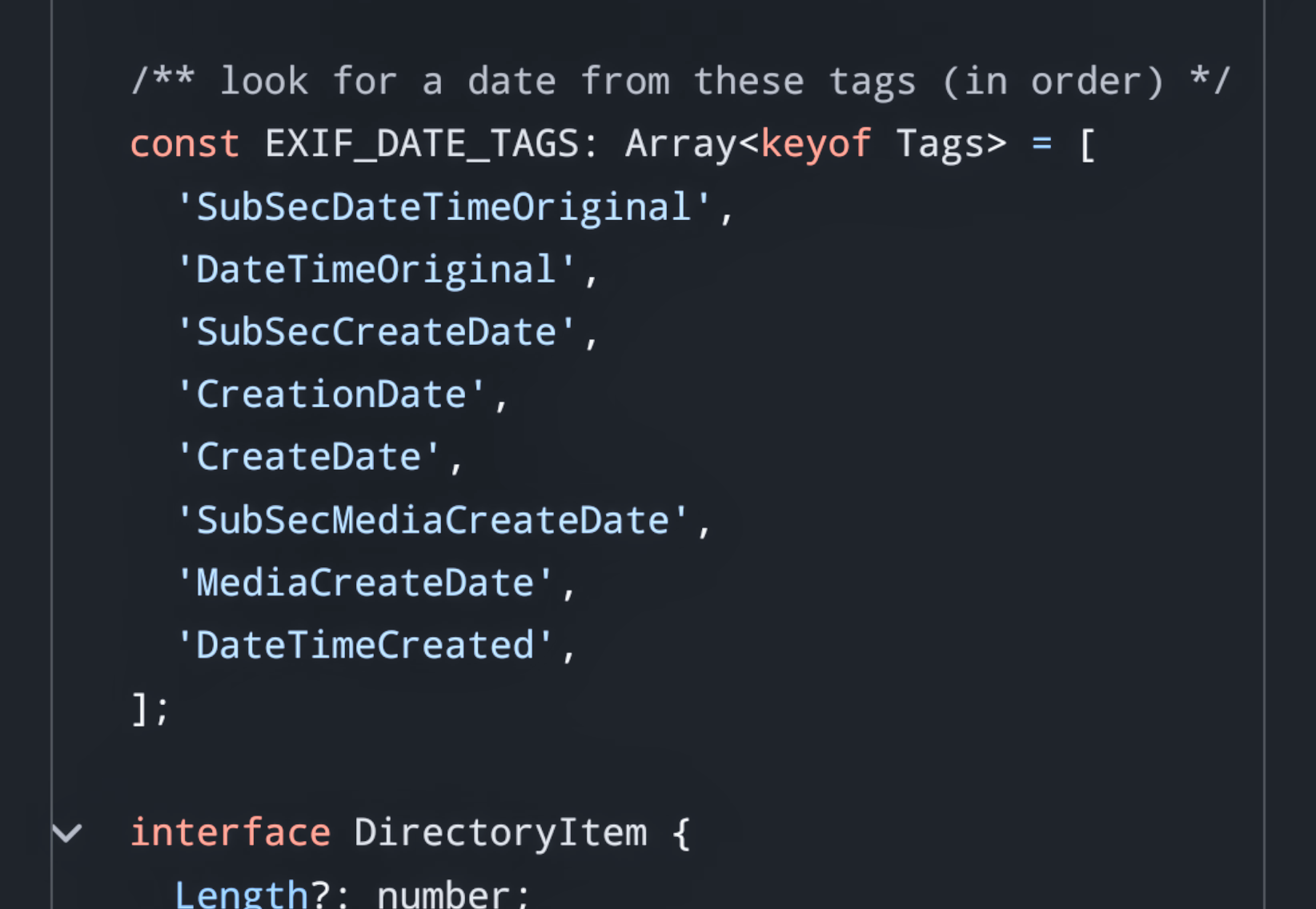
Task: Select the 'SubSecCreateDate' entry
Action: [x=375, y=332]
